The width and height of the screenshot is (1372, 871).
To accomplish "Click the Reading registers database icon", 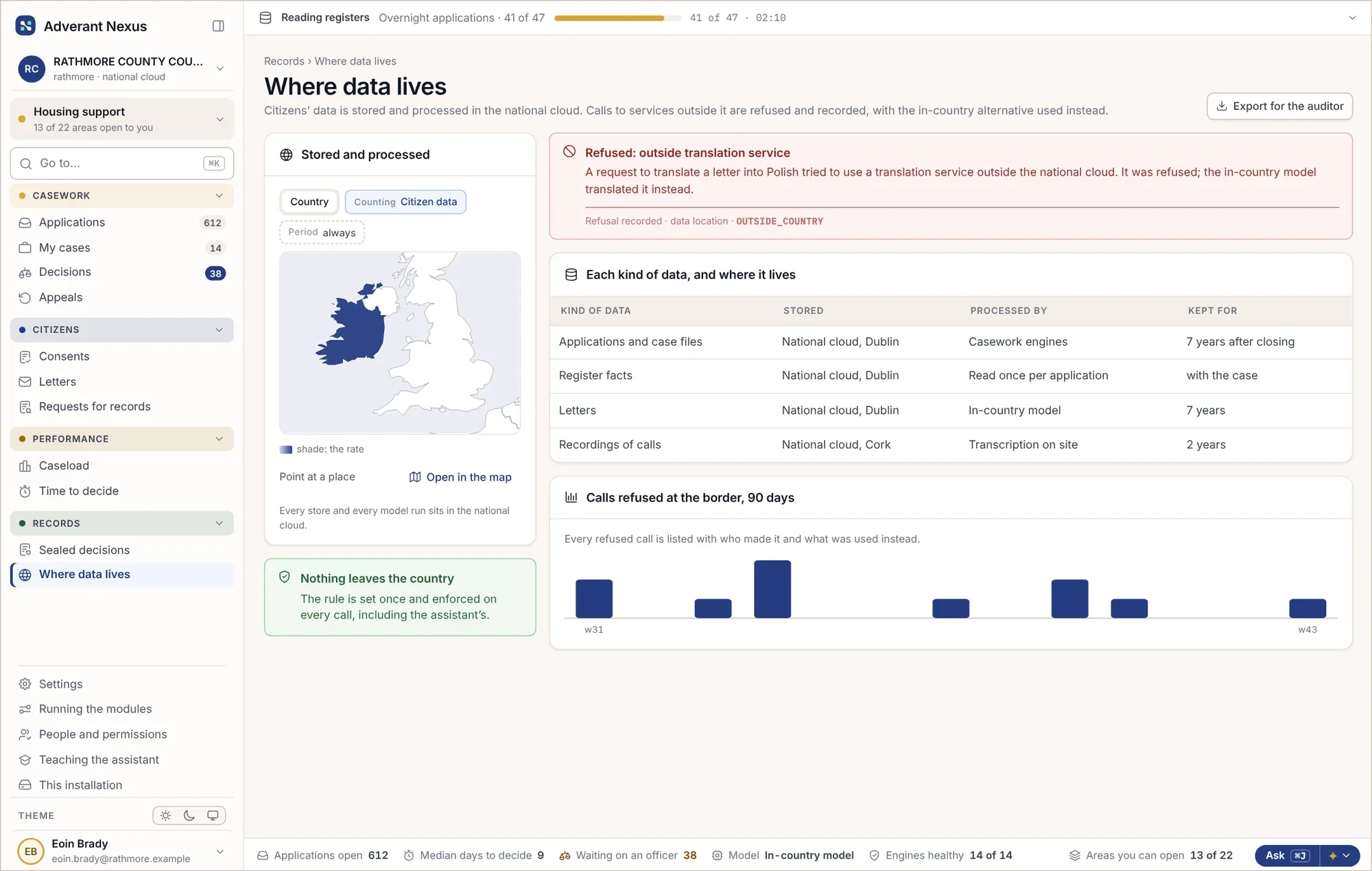I will point(265,18).
